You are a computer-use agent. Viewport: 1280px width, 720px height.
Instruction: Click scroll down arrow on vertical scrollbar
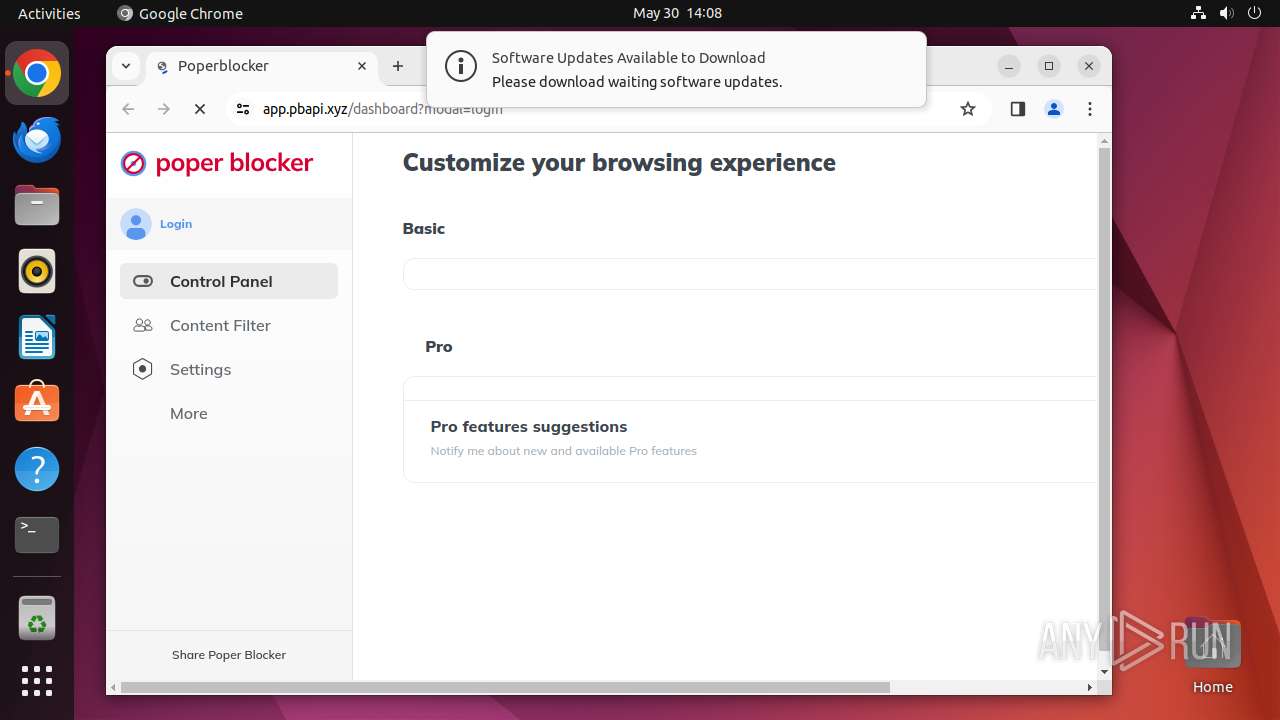tap(1104, 672)
